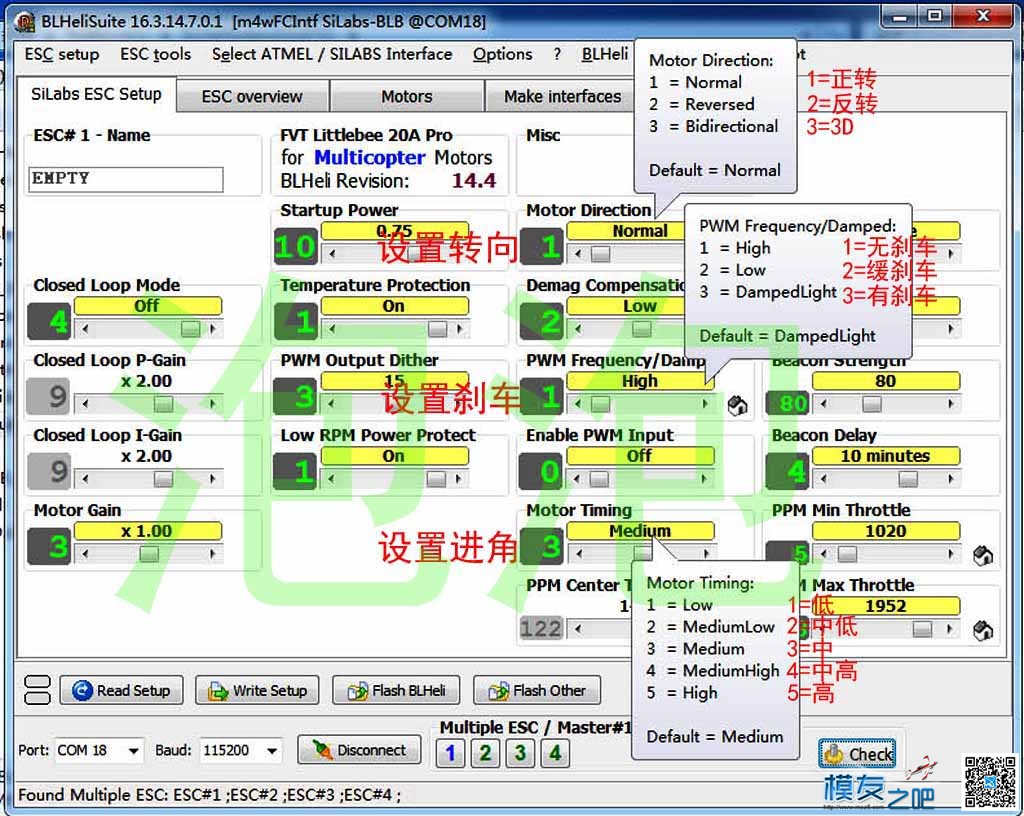Click right arrow of PPM Max Throttle slider
Image resolution: width=1024 pixels, height=816 pixels.
951,629
